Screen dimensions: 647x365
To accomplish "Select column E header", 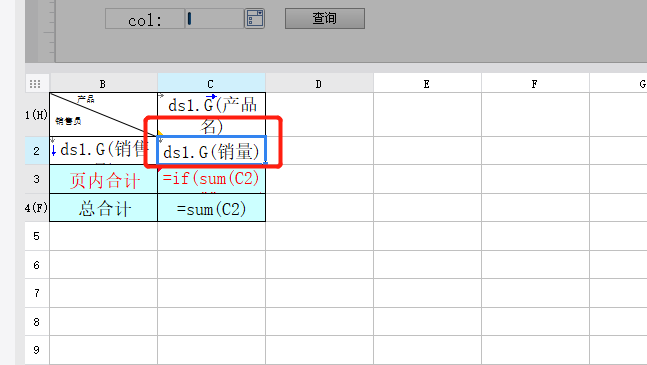I will [x=427, y=84].
